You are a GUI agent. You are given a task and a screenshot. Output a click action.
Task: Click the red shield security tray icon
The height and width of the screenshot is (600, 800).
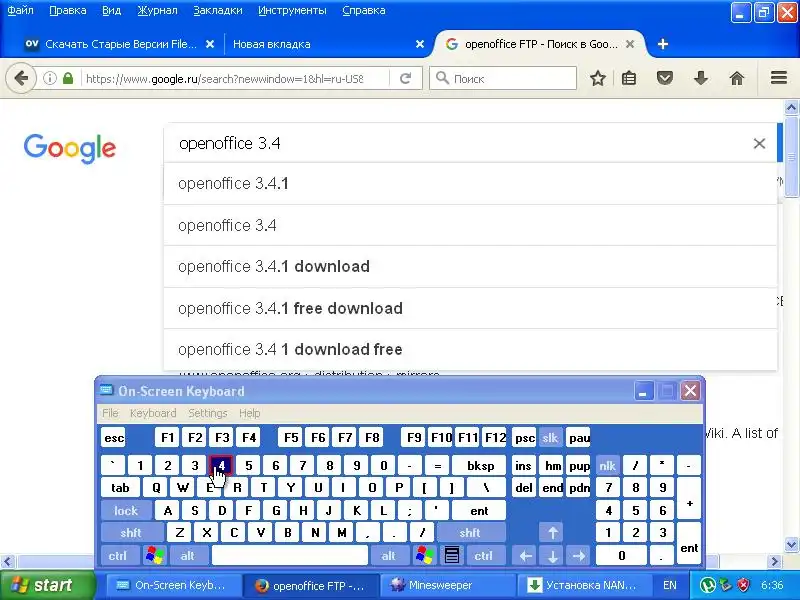pyautogui.click(x=743, y=585)
